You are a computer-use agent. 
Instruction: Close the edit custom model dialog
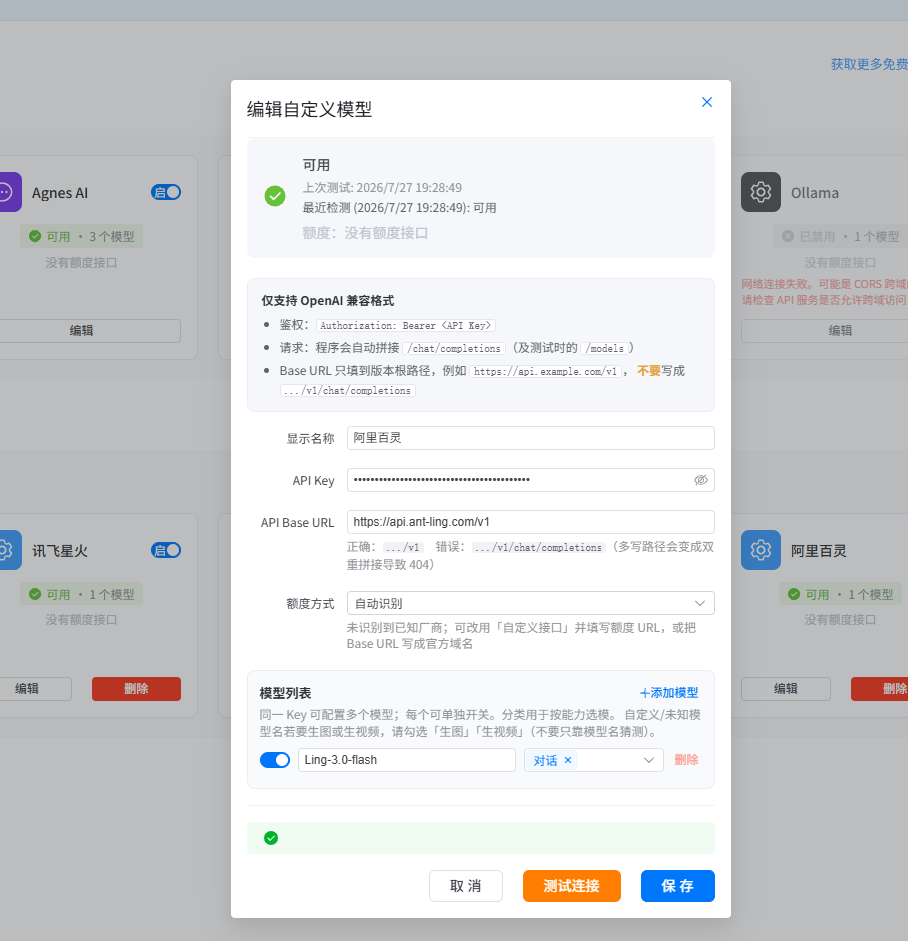coord(706,102)
